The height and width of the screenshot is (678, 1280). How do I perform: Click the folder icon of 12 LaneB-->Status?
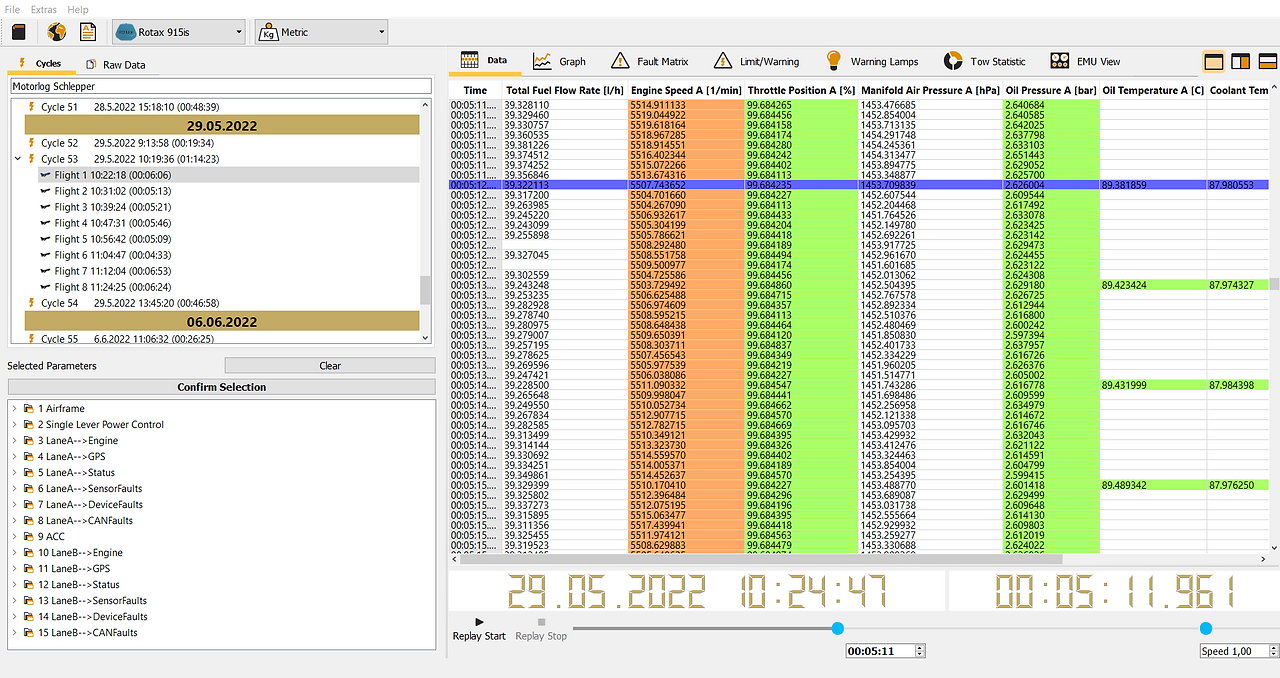pyautogui.click(x=29, y=585)
